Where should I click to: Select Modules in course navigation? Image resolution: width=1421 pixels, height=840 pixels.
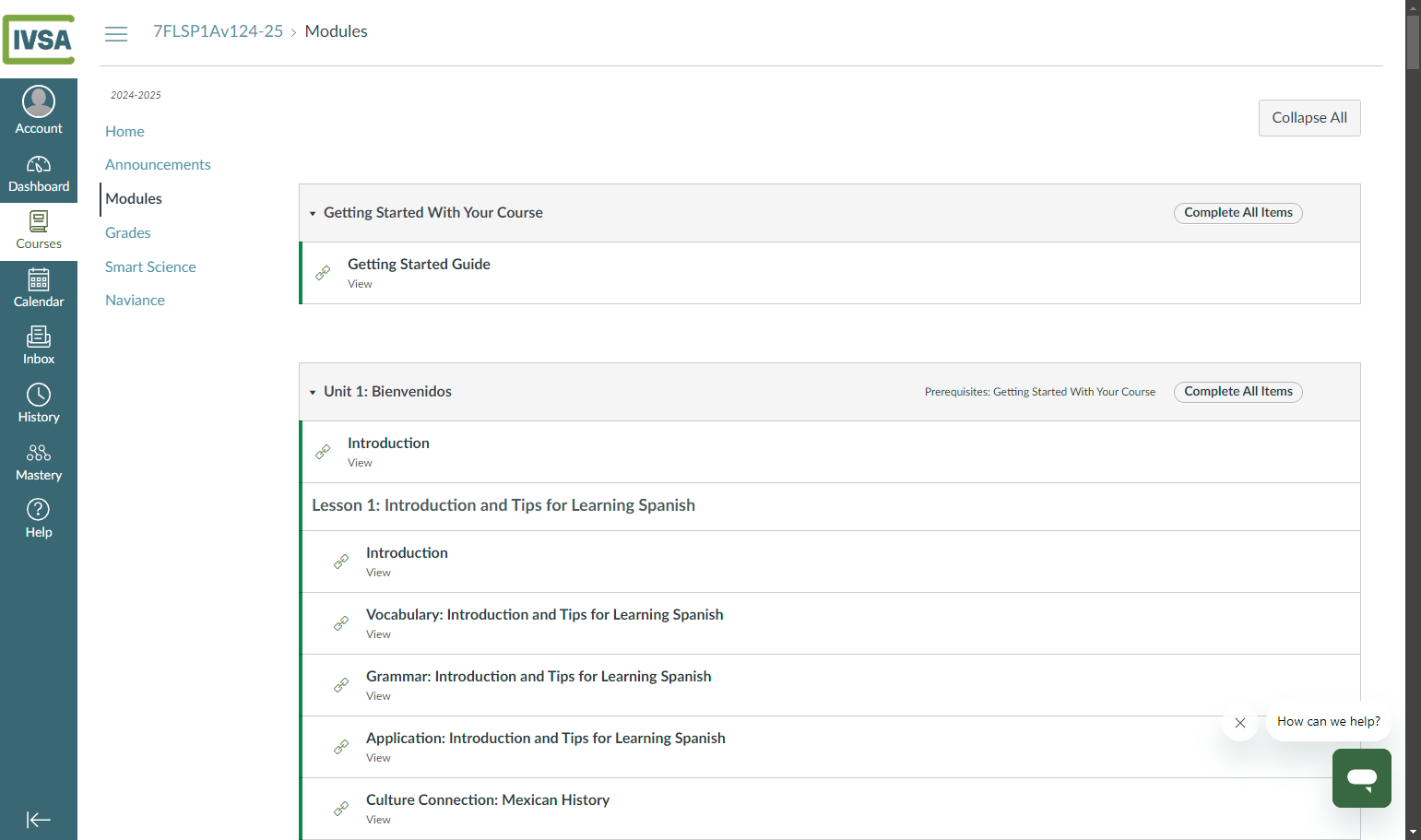pyautogui.click(x=134, y=198)
